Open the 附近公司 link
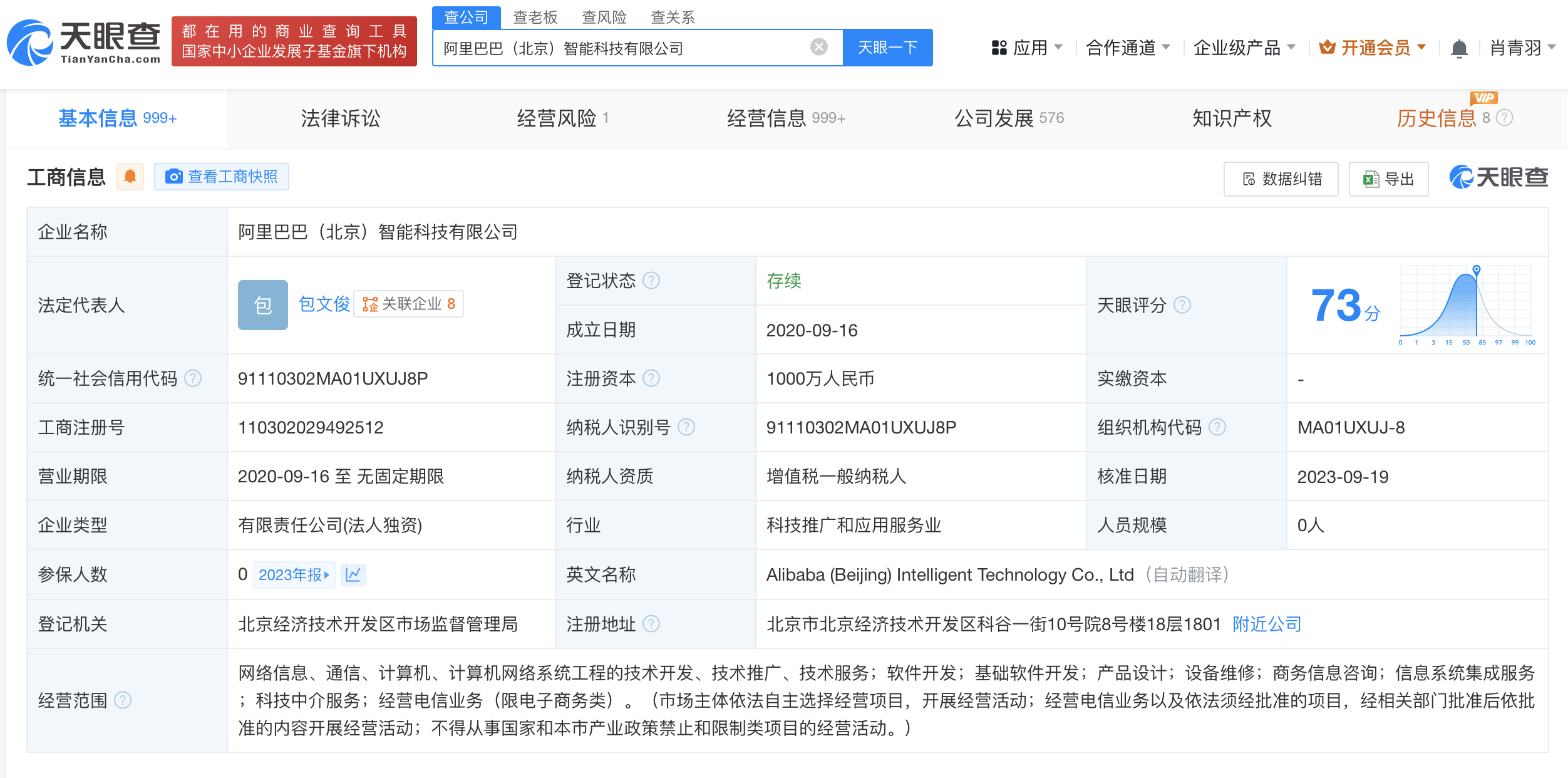The width and height of the screenshot is (1568, 778). [x=1266, y=624]
